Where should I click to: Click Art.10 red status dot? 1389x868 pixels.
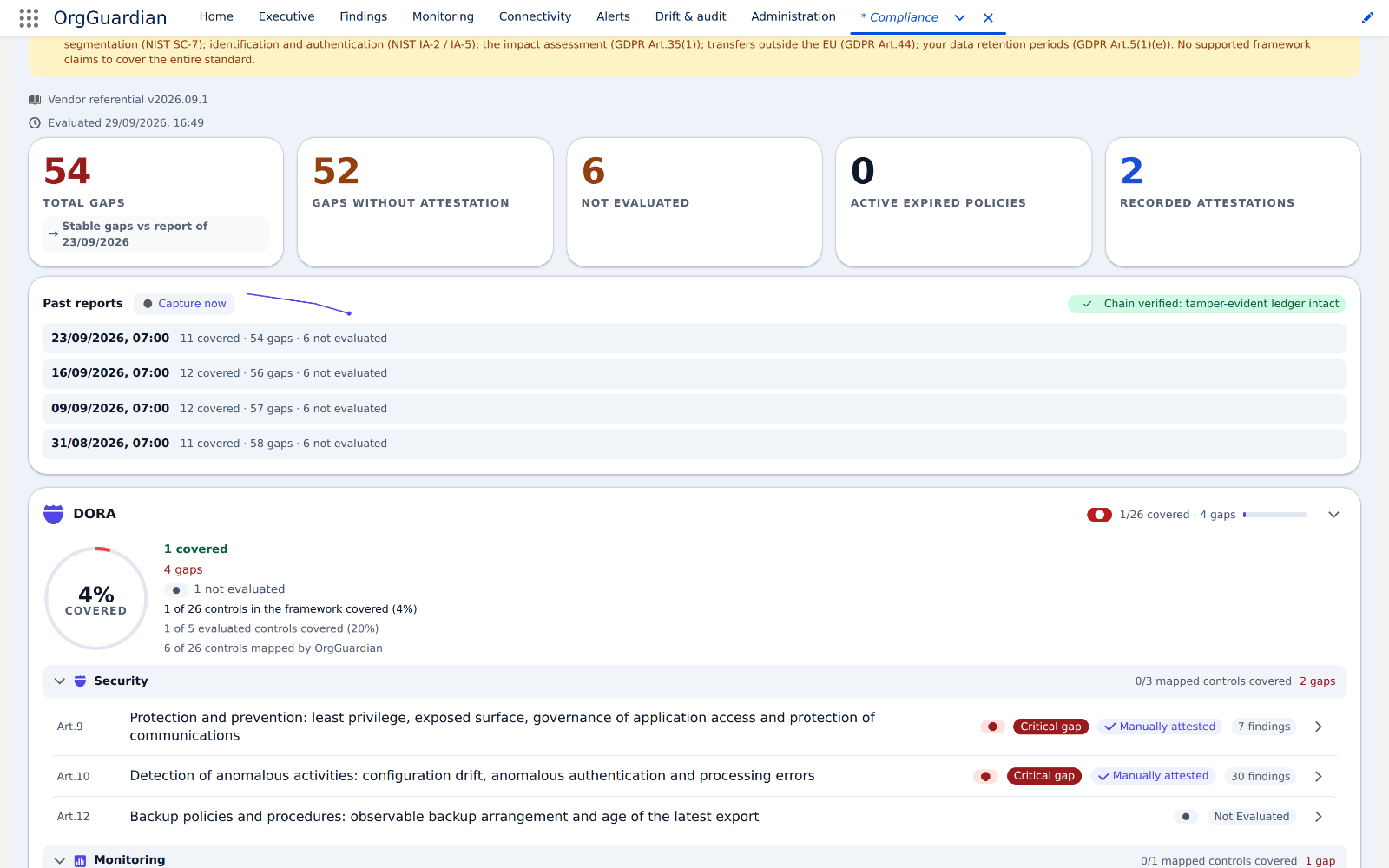pos(985,776)
